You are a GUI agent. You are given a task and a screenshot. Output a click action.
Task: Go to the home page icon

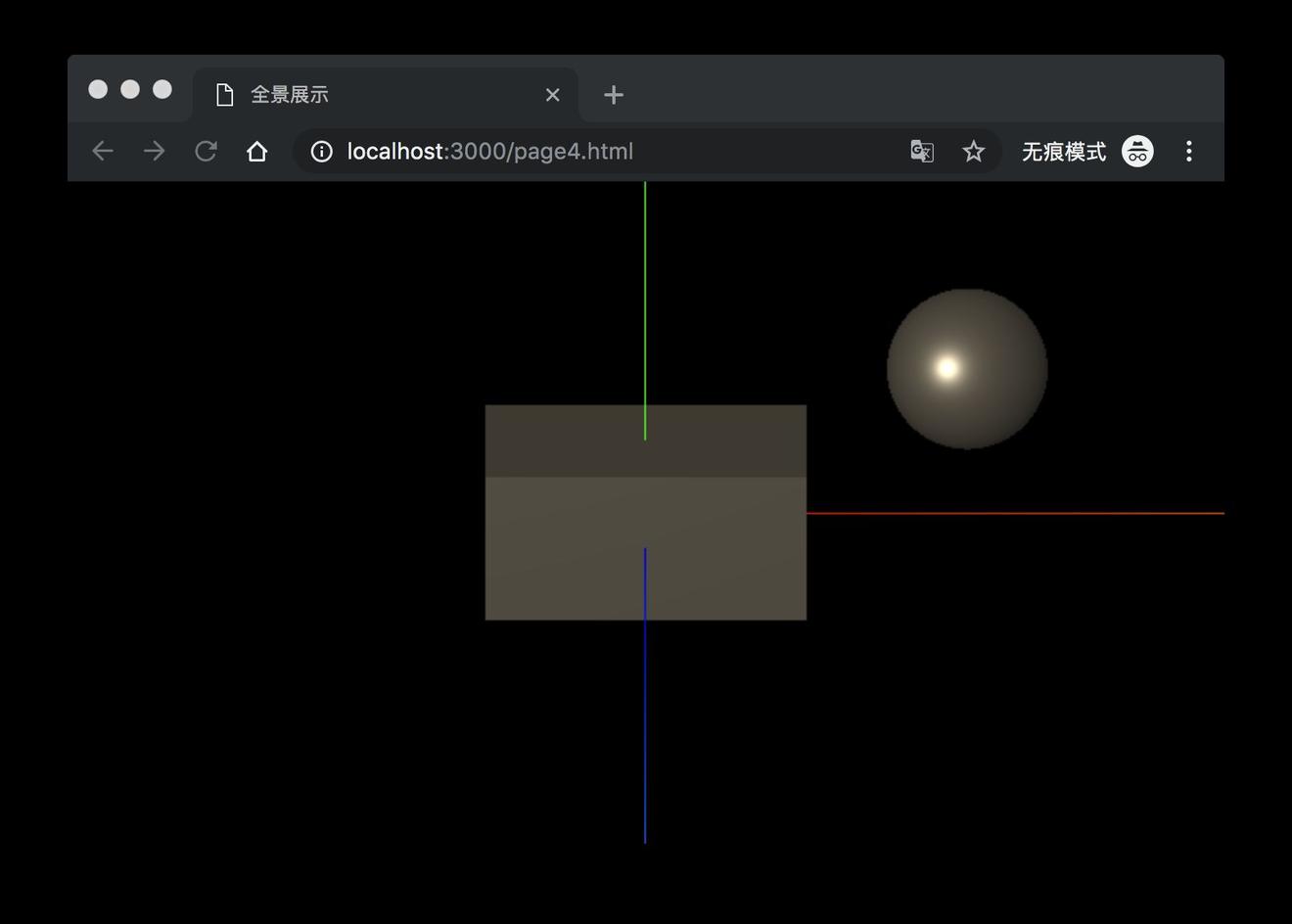(256, 151)
